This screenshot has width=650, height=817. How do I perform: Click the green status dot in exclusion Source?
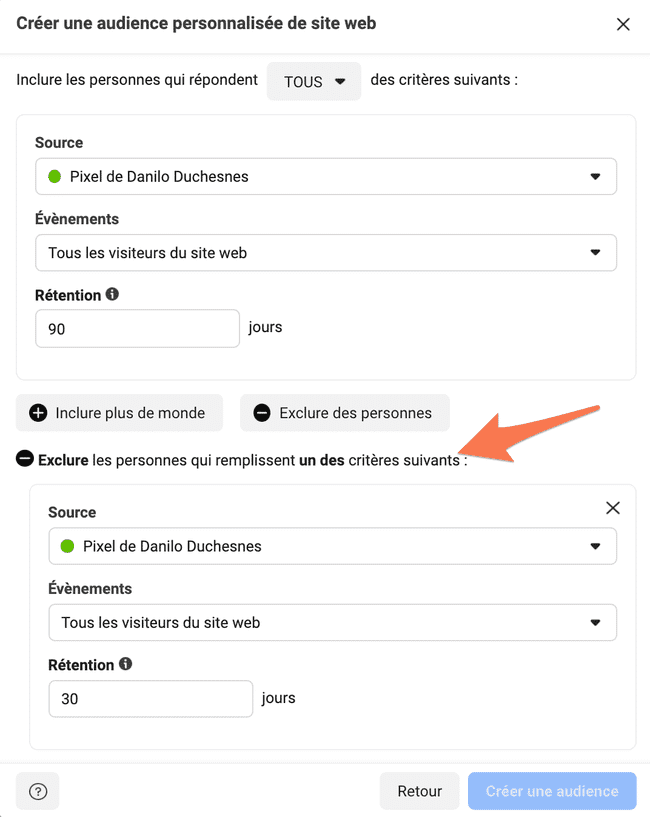pyautogui.click(x=67, y=546)
